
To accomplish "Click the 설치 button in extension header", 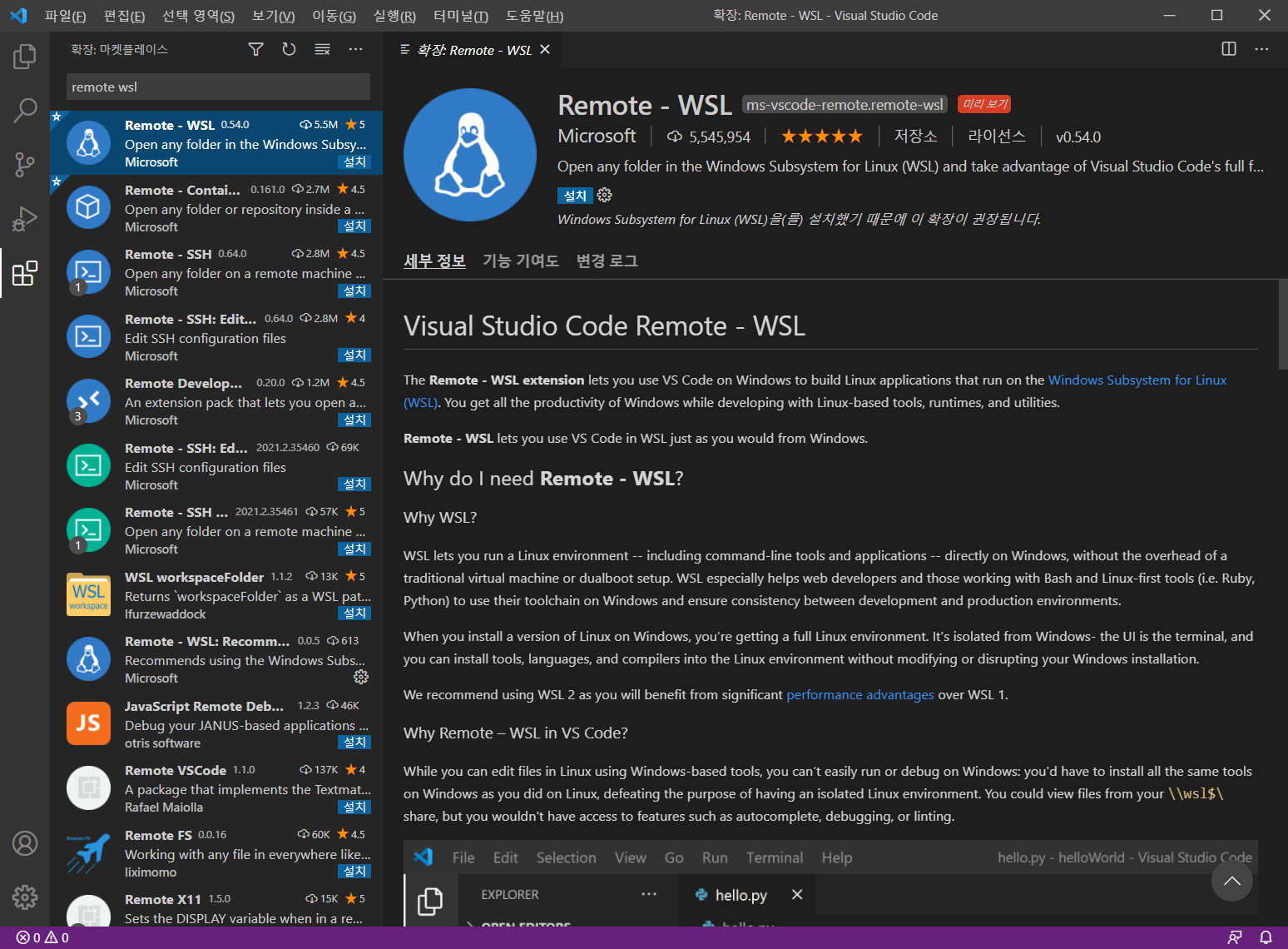I will 575,196.
